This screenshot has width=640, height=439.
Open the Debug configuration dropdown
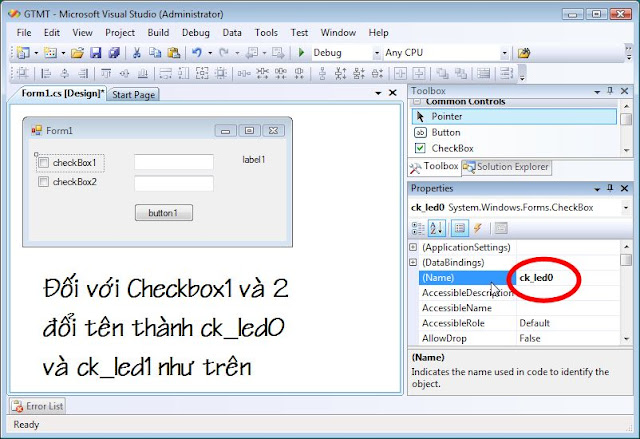click(x=377, y=53)
